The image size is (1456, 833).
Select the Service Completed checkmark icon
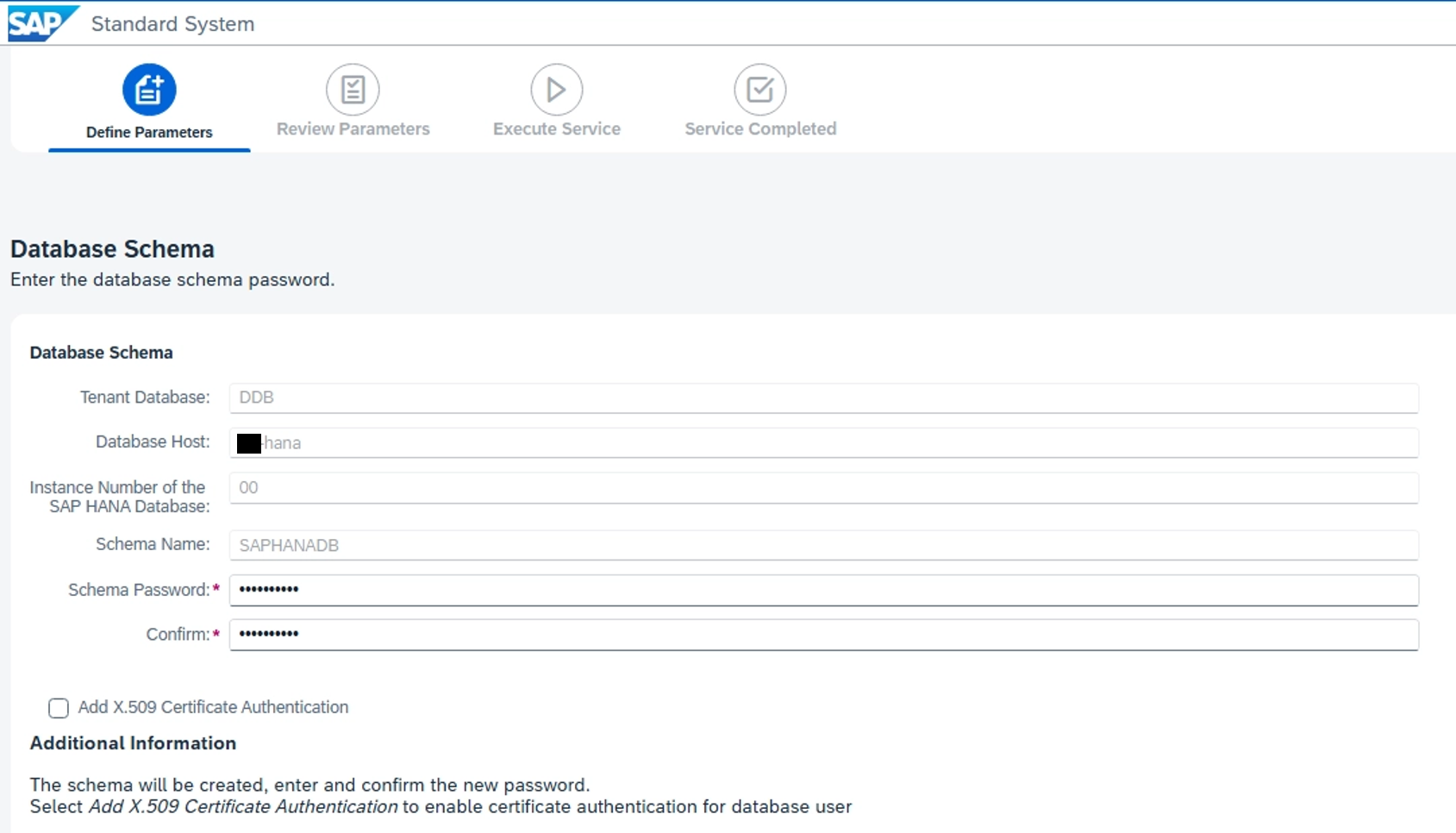(760, 90)
